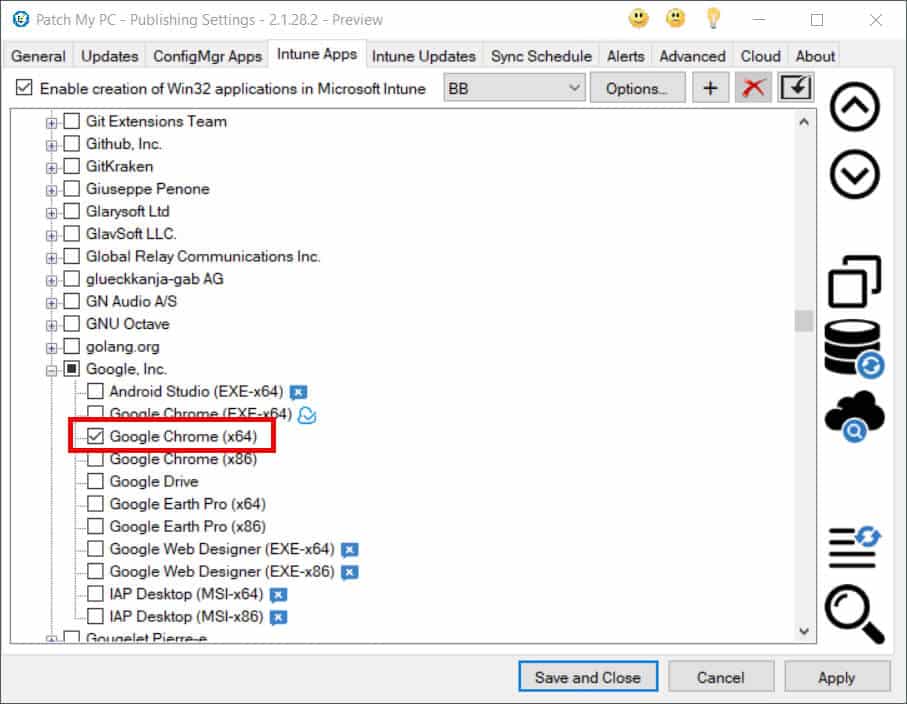Viewport: 907px width, 704px height.
Task: Click the list refresh icon
Action: (854, 546)
